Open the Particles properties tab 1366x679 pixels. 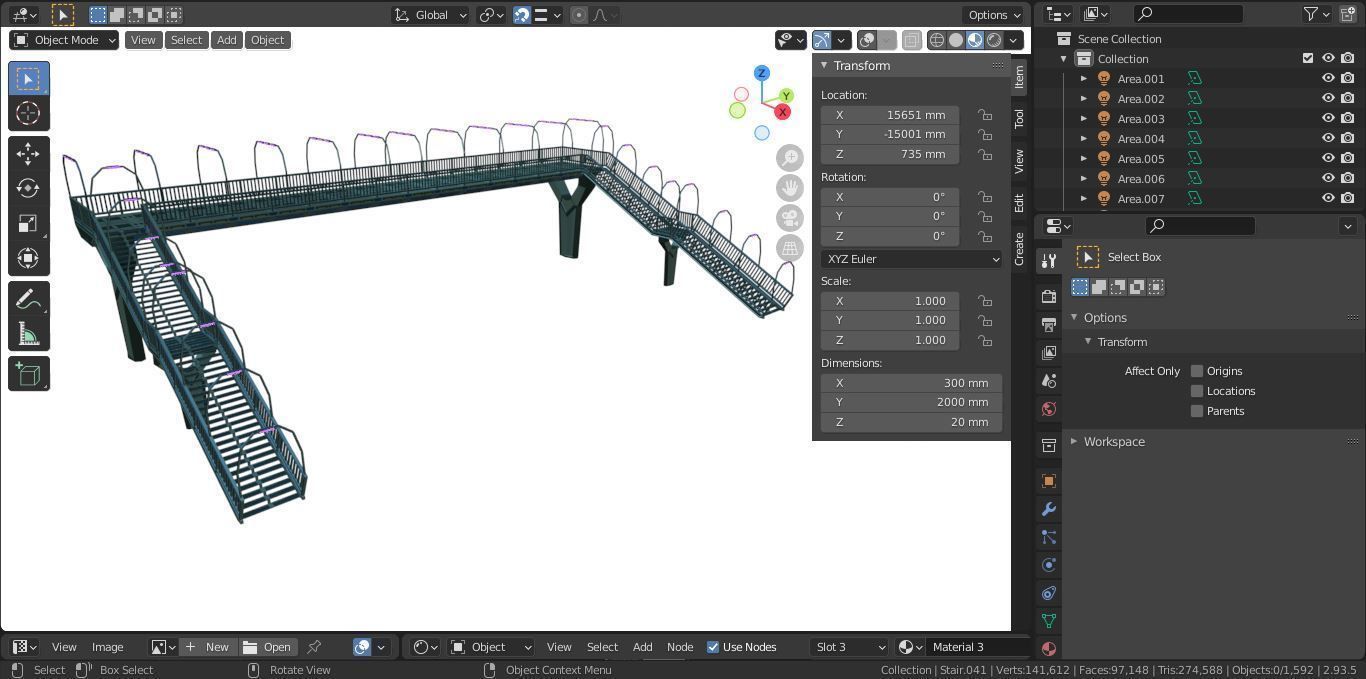(x=1049, y=537)
